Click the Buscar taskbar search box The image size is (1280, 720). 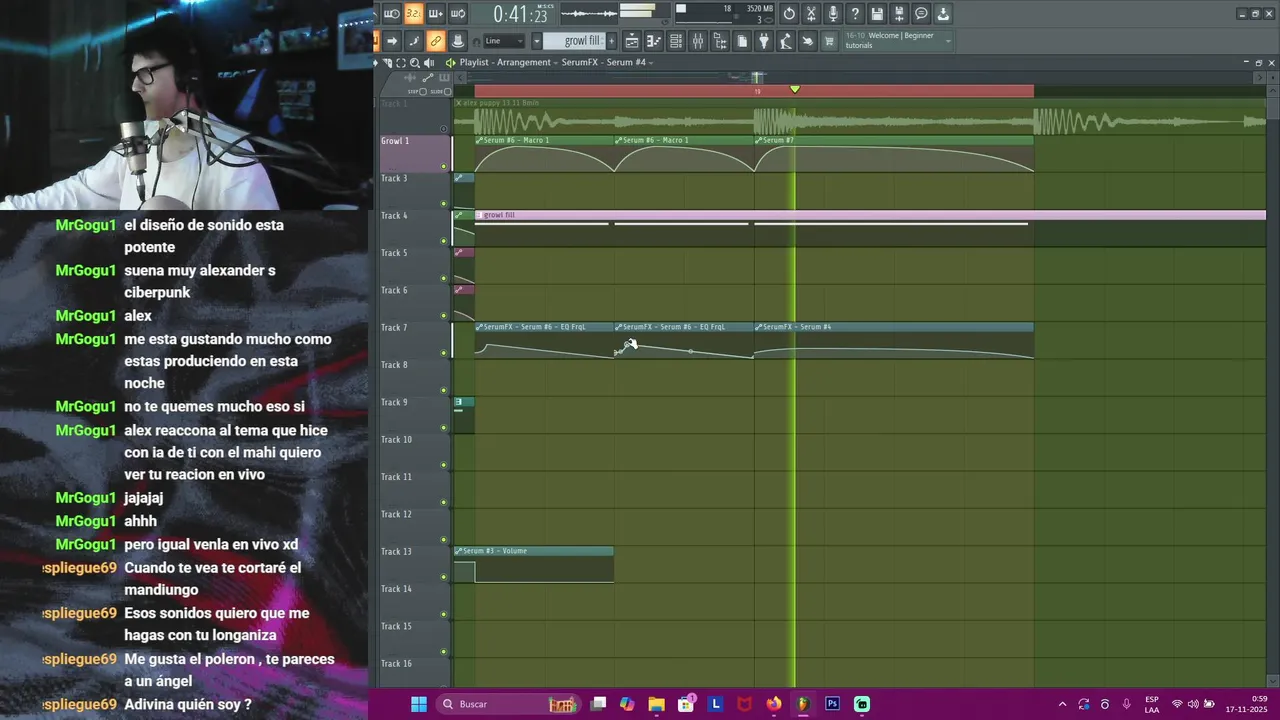pos(508,704)
